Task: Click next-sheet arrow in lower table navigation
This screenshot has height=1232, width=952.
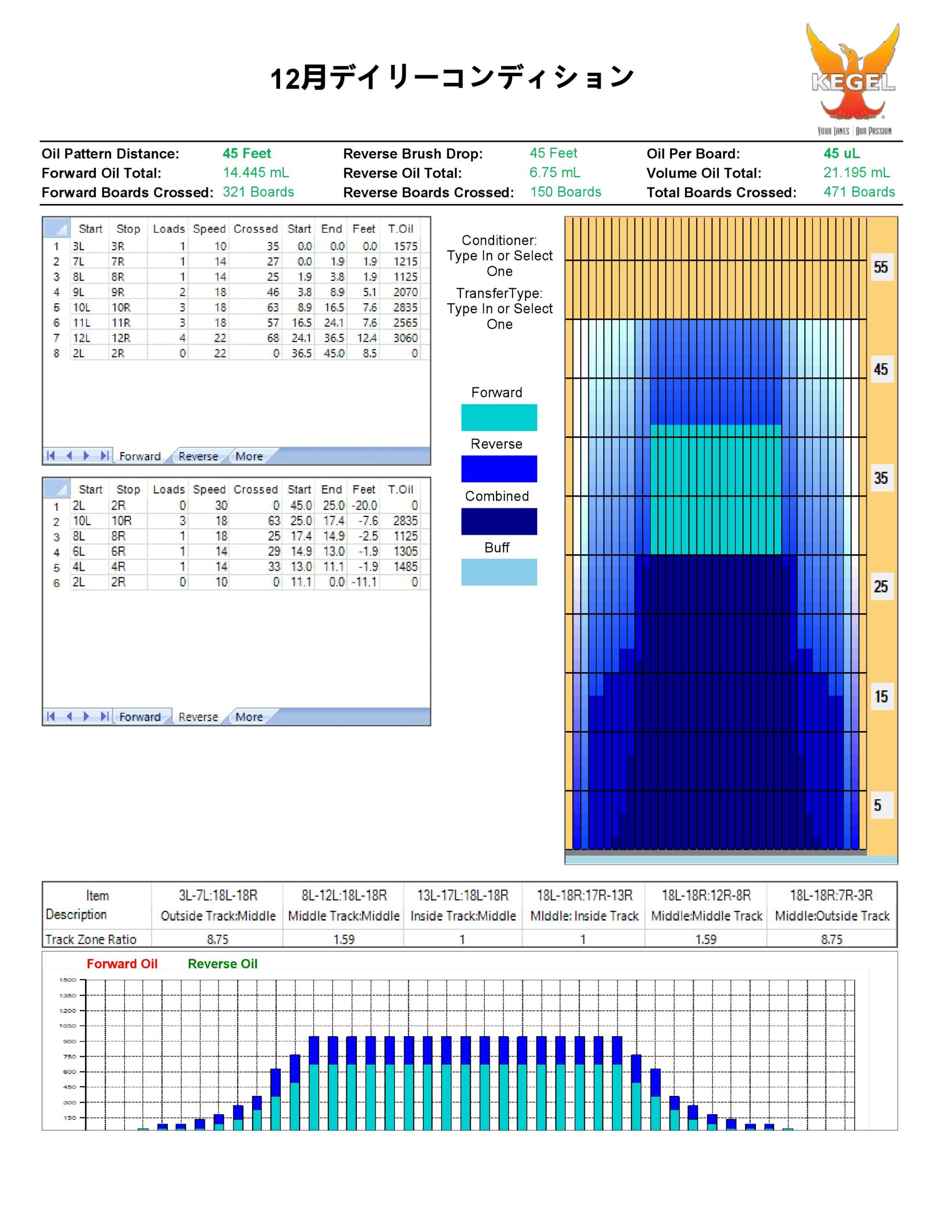Action: (x=86, y=717)
